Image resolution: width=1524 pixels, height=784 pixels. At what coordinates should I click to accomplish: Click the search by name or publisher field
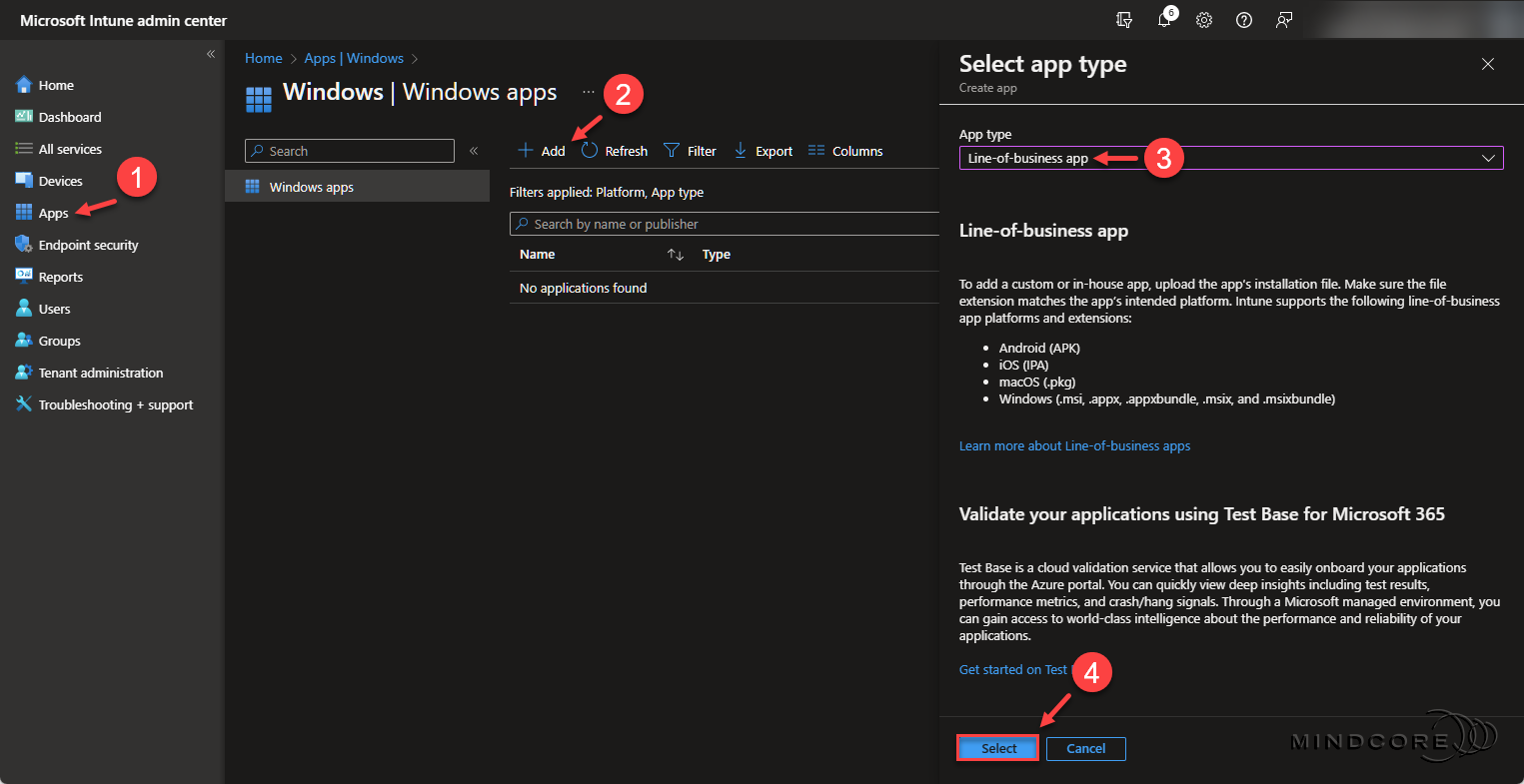(724, 223)
